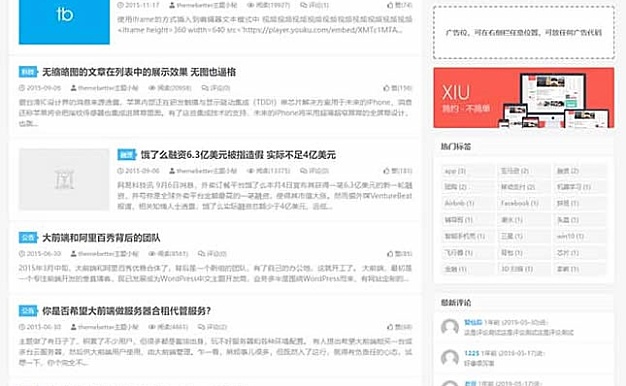
Task: Open article 饿了么融资6.3亿美元被指造假 实际不足4亿美元
Action: pos(238,155)
